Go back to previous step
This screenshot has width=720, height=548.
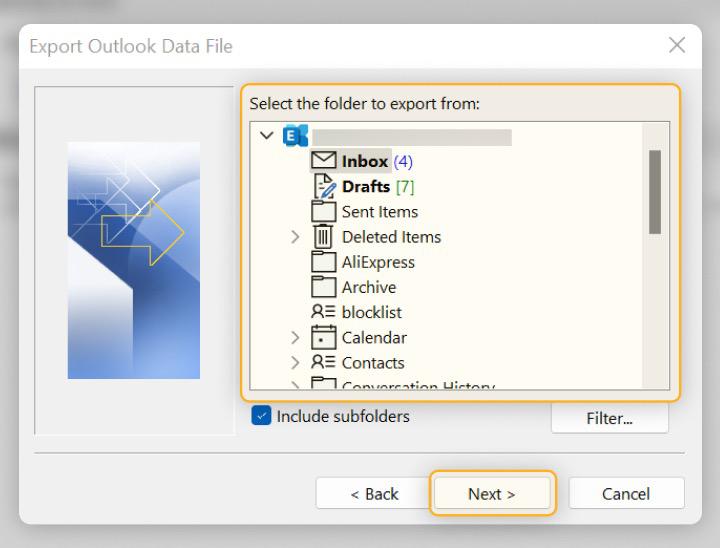374,494
